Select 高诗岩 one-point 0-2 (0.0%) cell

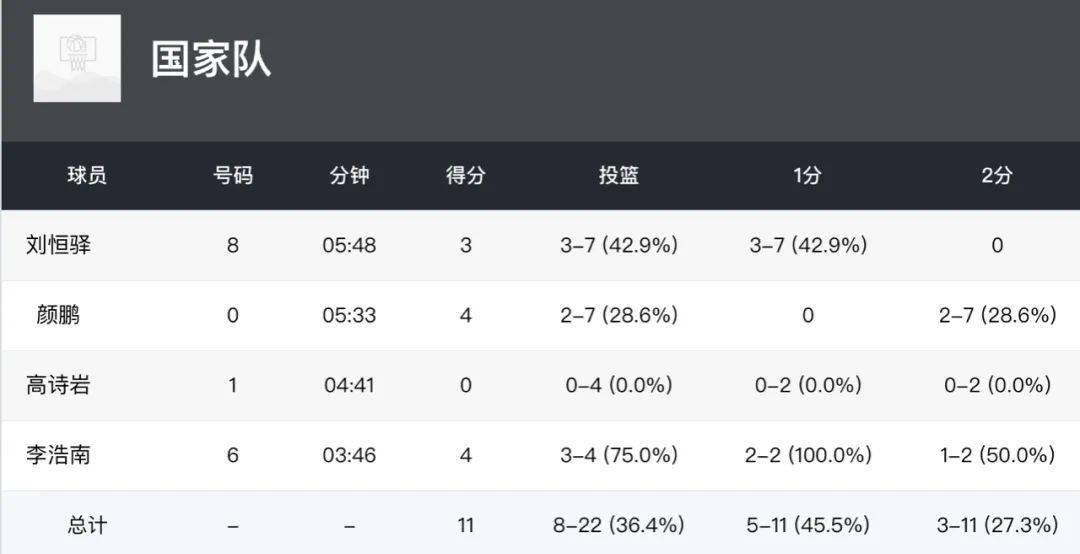[x=807, y=384]
